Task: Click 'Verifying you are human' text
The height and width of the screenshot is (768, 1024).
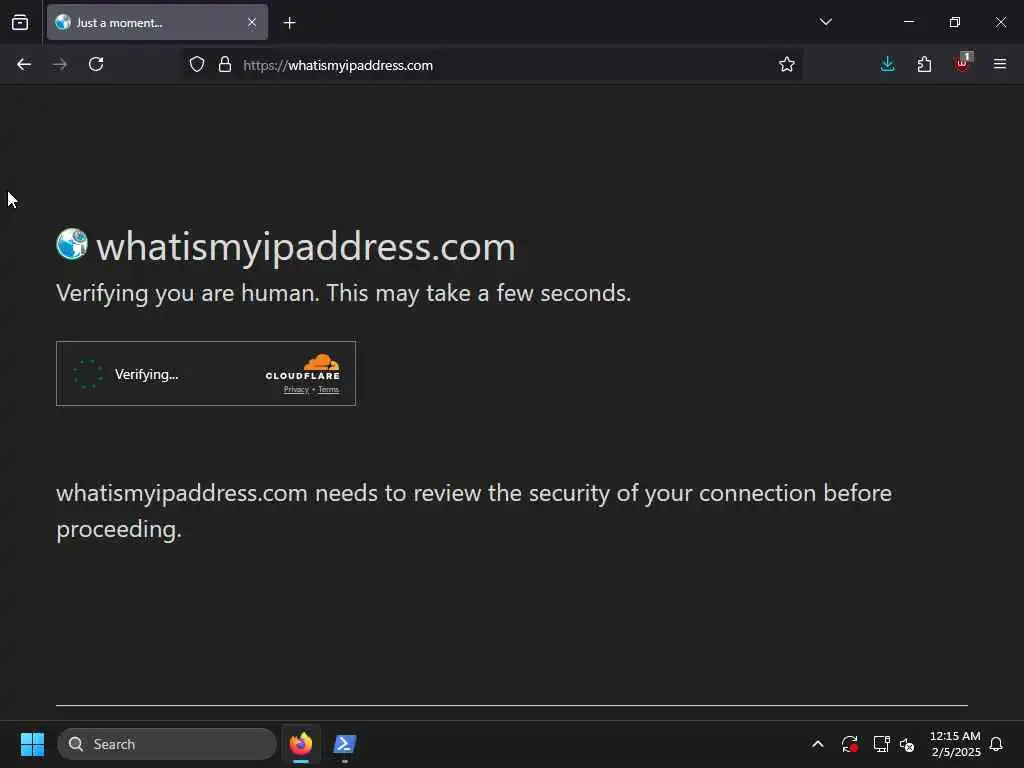Action: point(344,293)
